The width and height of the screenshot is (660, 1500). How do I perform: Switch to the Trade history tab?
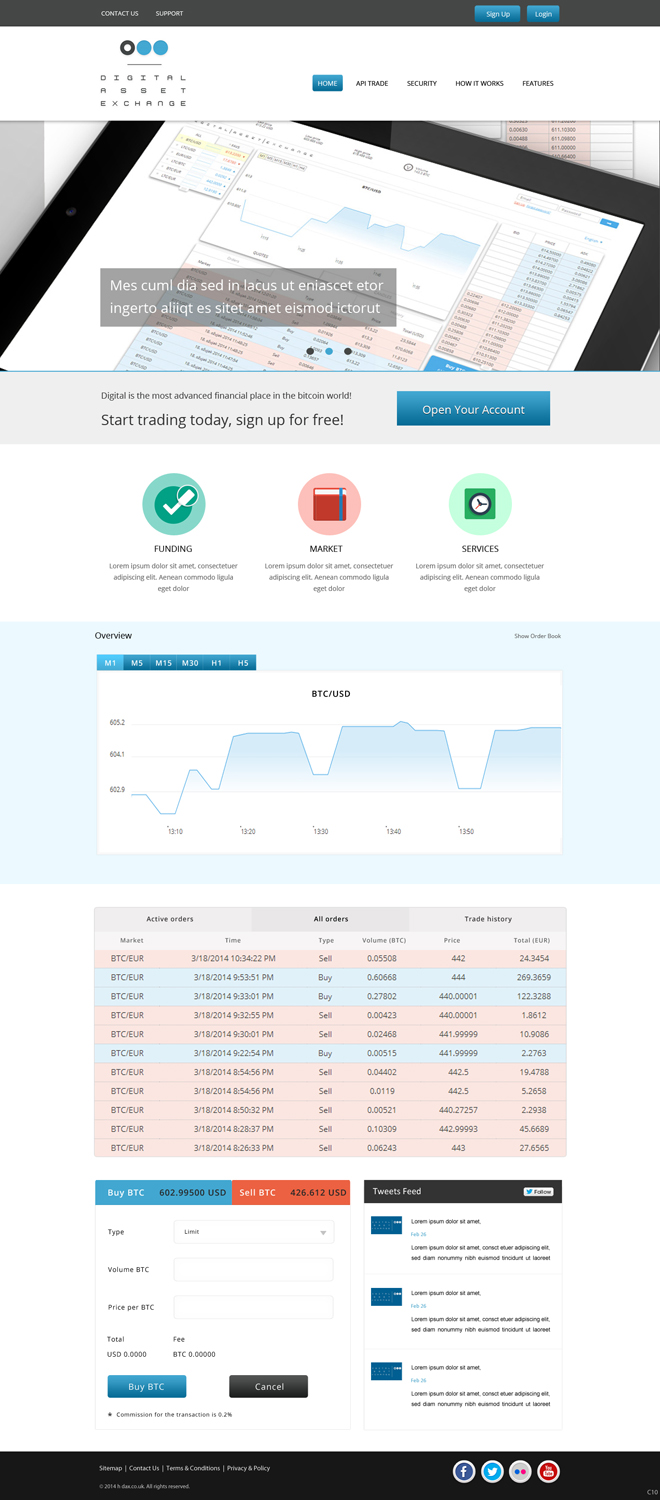pos(488,919)
